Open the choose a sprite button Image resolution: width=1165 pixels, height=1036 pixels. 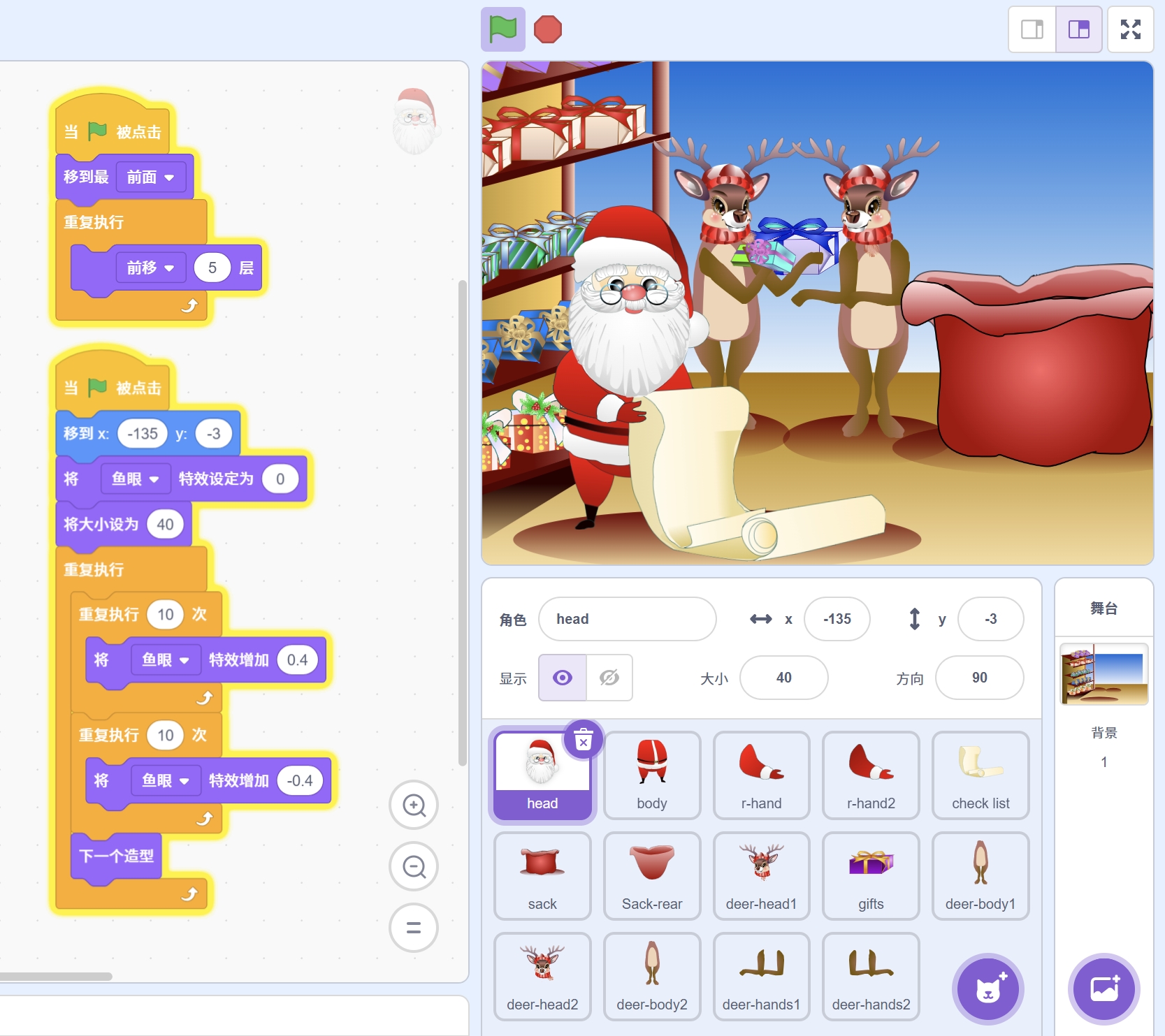[987, 988]
